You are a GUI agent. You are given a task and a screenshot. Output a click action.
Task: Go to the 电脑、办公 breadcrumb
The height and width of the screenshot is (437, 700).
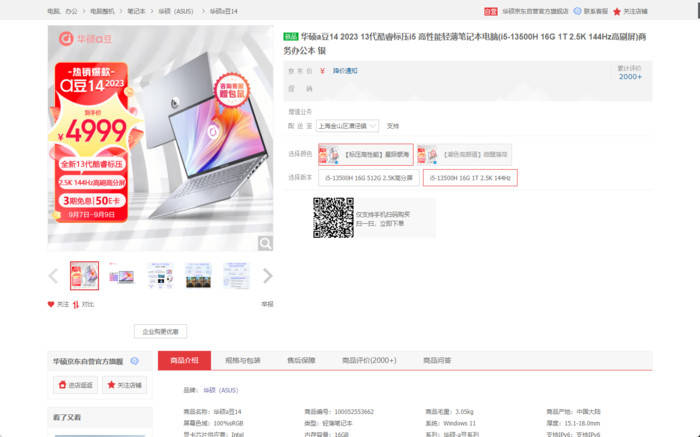(x=62, y=11)
